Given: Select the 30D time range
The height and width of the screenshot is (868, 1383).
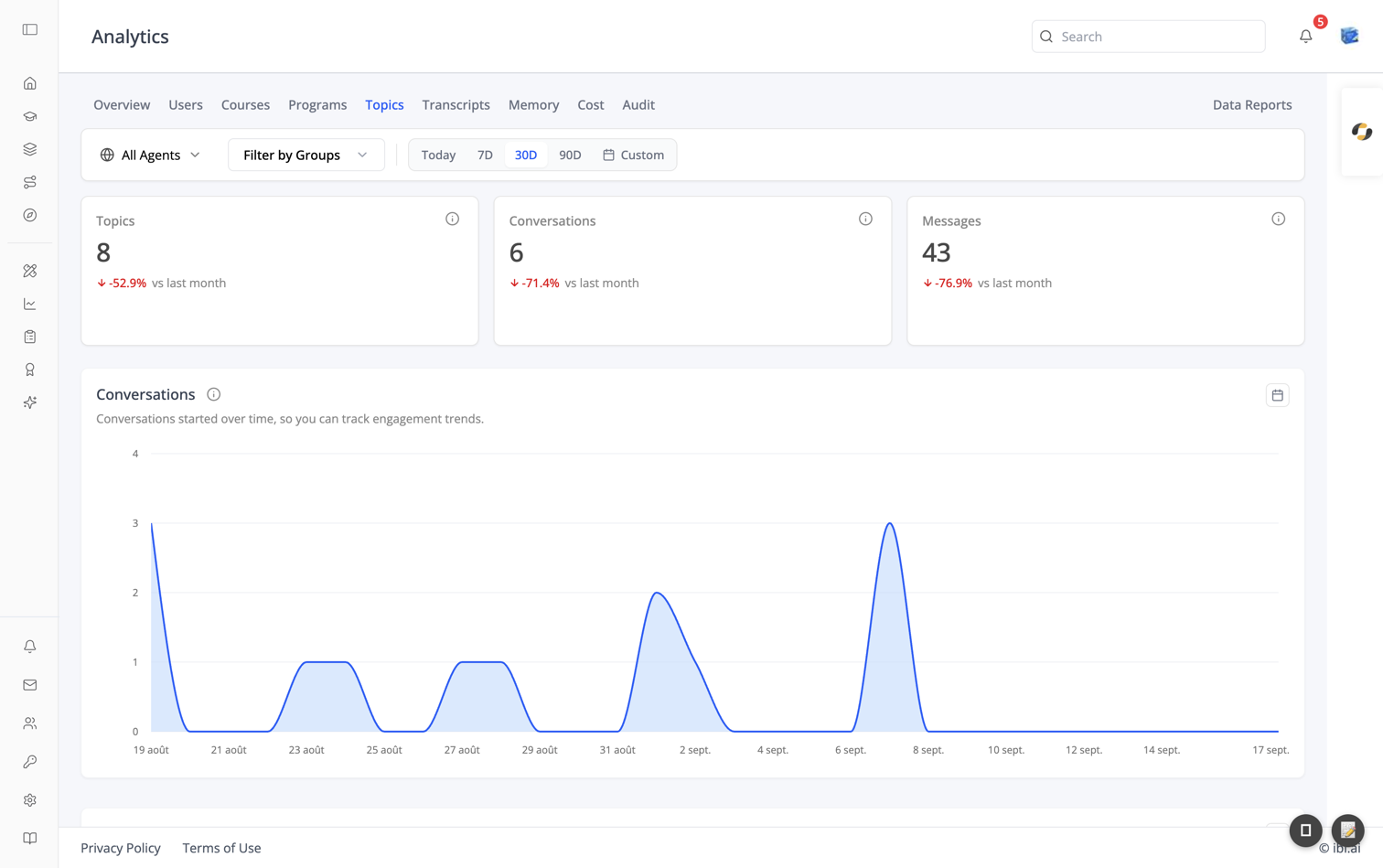Looking at the screenshot, I should point(526,155).
